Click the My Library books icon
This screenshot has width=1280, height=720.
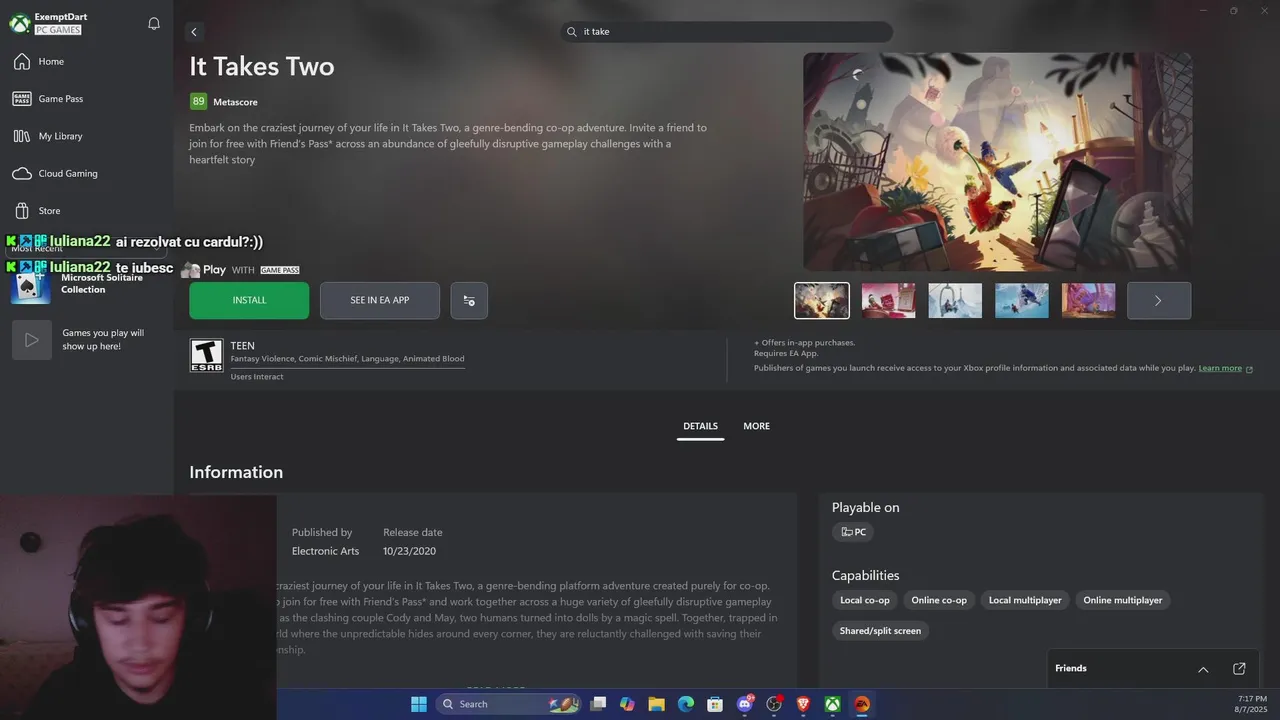22,136
